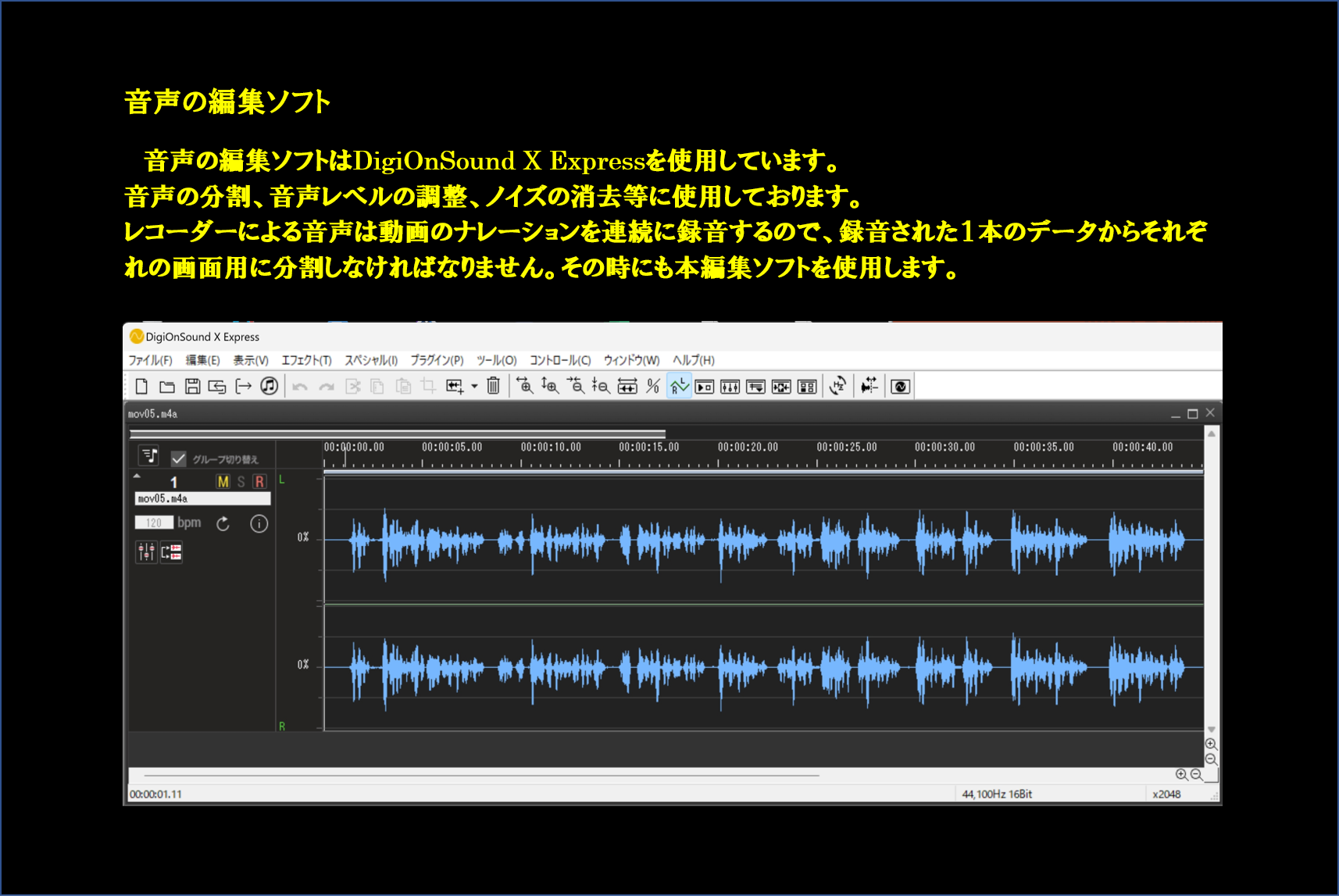Open the プラグイン(P) menu
Viewport: 1339px width, 896px height.
tap(437, 360)
